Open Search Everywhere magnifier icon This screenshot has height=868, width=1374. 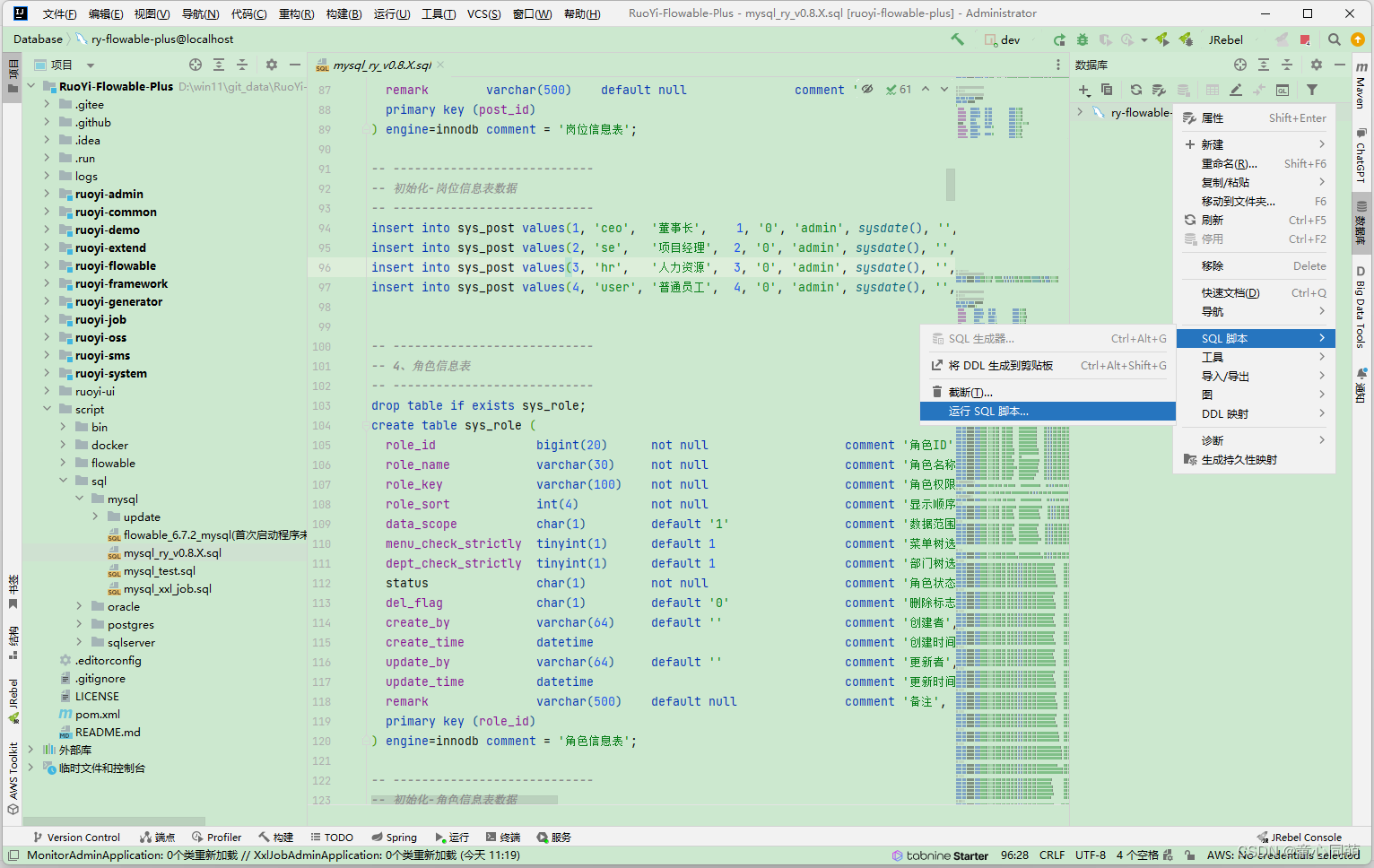[1335, 39]
